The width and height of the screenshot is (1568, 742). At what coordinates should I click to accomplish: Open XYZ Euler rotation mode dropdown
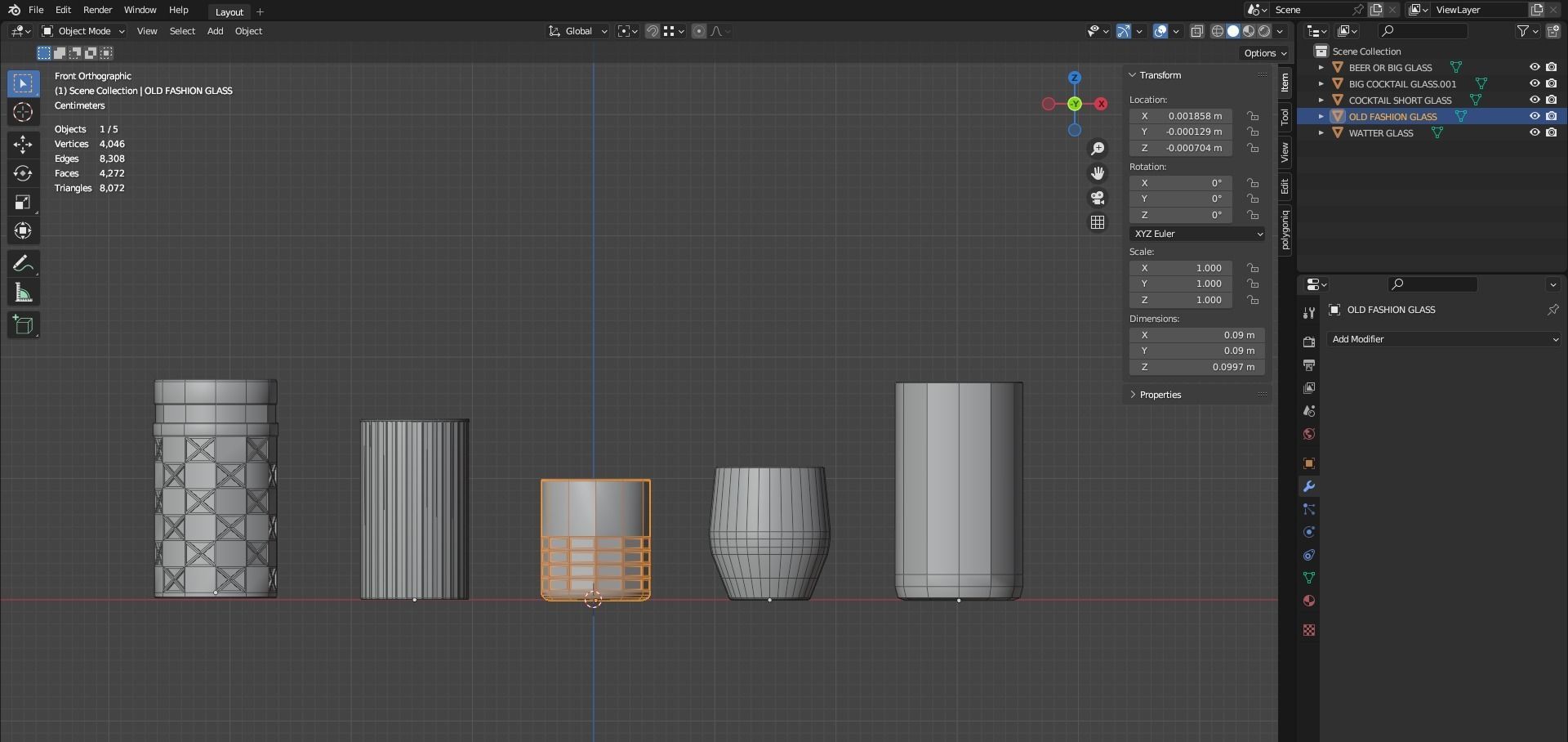(x=1197, y=234)
